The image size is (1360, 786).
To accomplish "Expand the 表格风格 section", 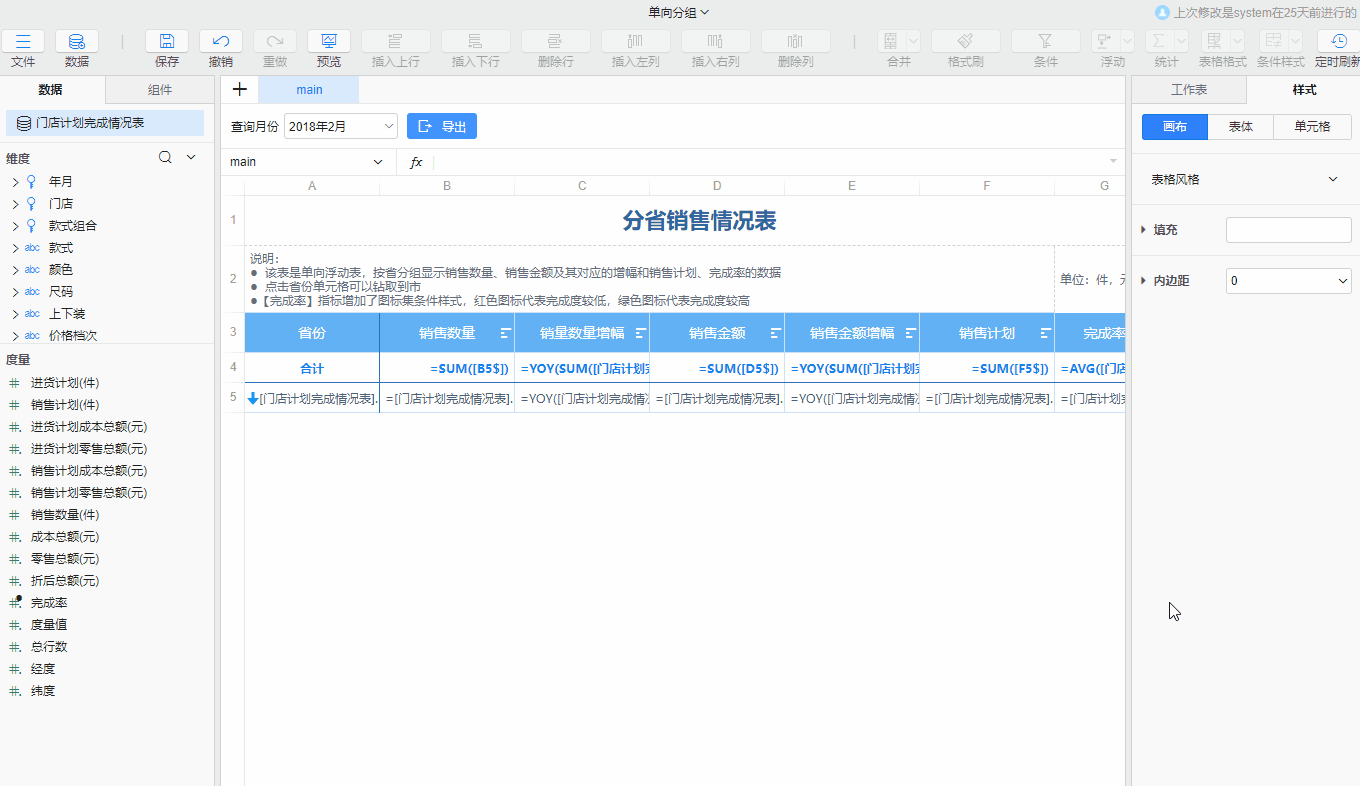I will click(1332, 180).
